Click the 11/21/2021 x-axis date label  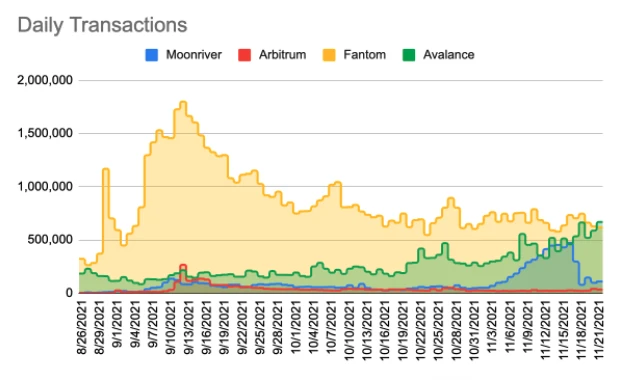(x=599, y=330)
